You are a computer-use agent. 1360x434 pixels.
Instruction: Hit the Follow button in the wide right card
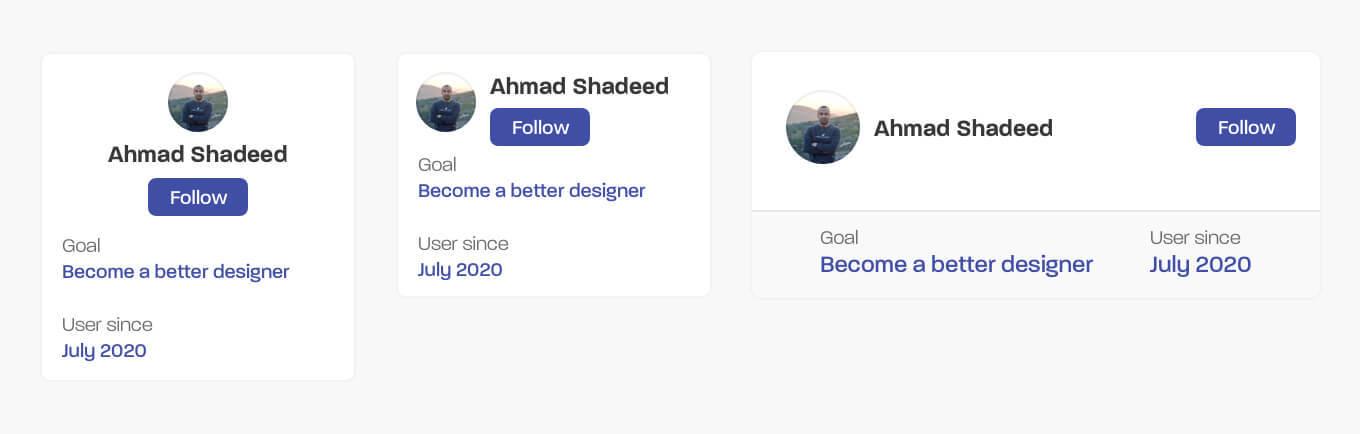(x=1245, y=127)
